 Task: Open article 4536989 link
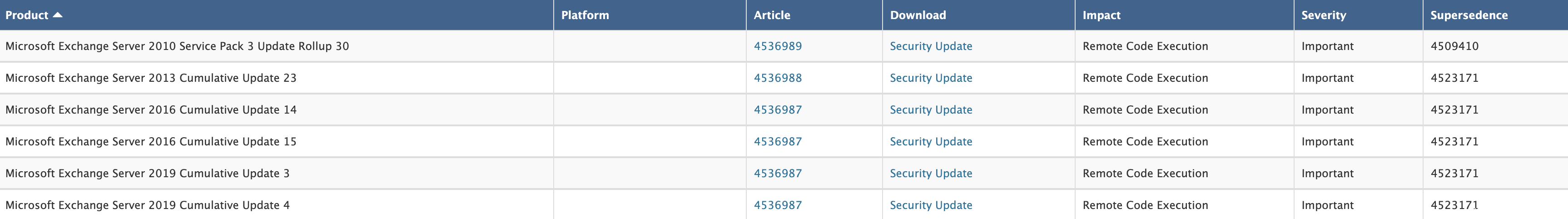click(x=778, y=46)
